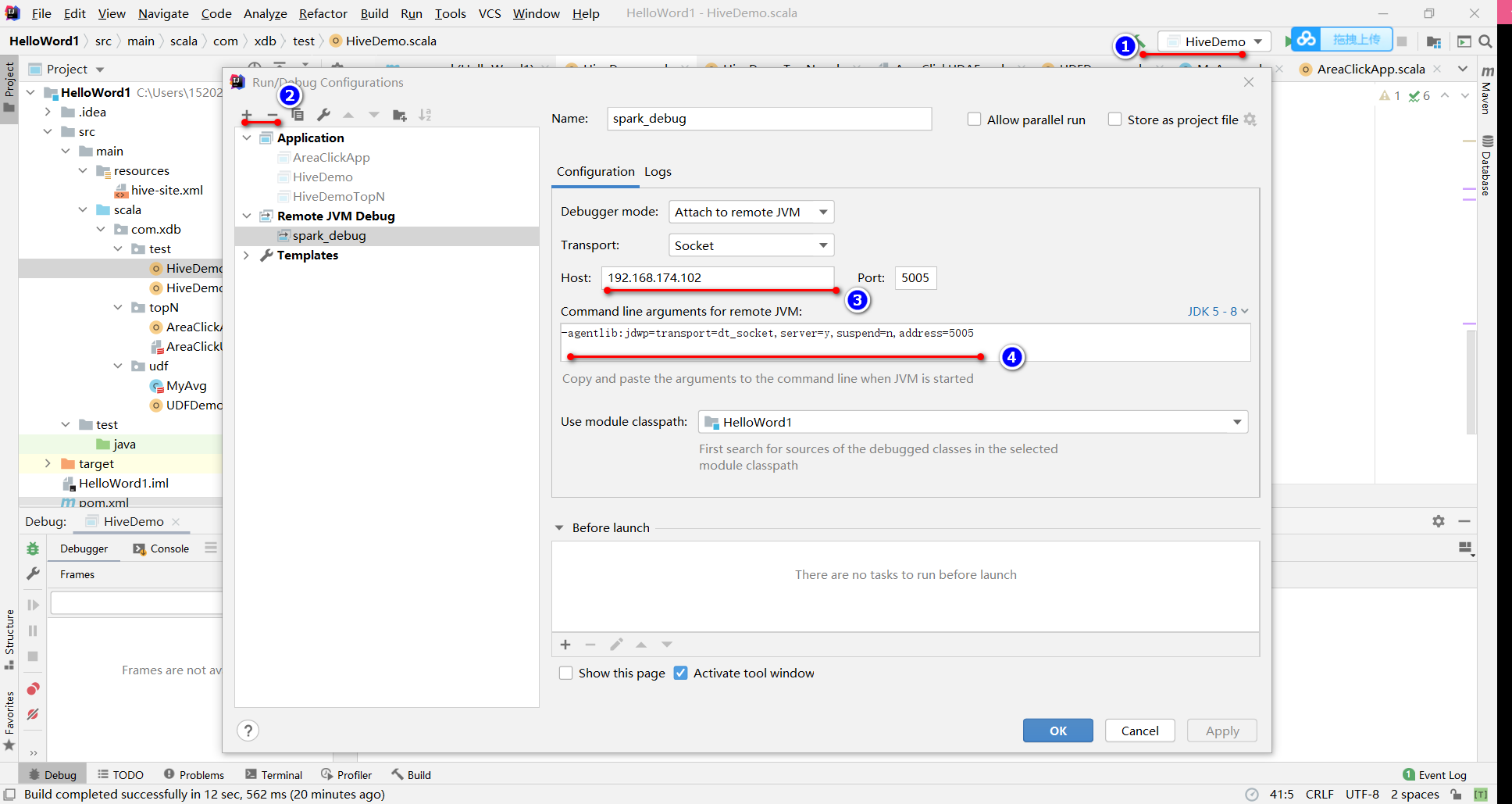Rerun debug bug icon in Debug panel
The height and width of the screenshot is (804, 1512).
pyautogui.click(x=33, y=549)
